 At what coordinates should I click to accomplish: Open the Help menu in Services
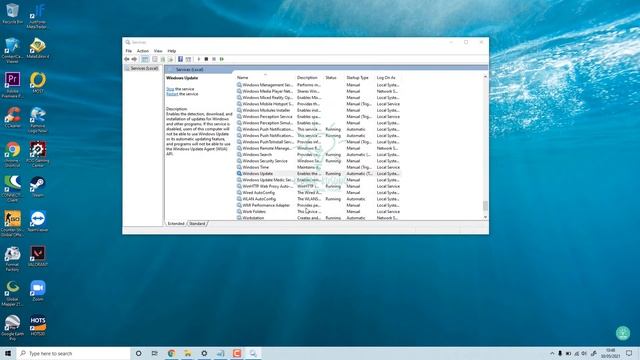pyautogui.click(x=172, y=51)
